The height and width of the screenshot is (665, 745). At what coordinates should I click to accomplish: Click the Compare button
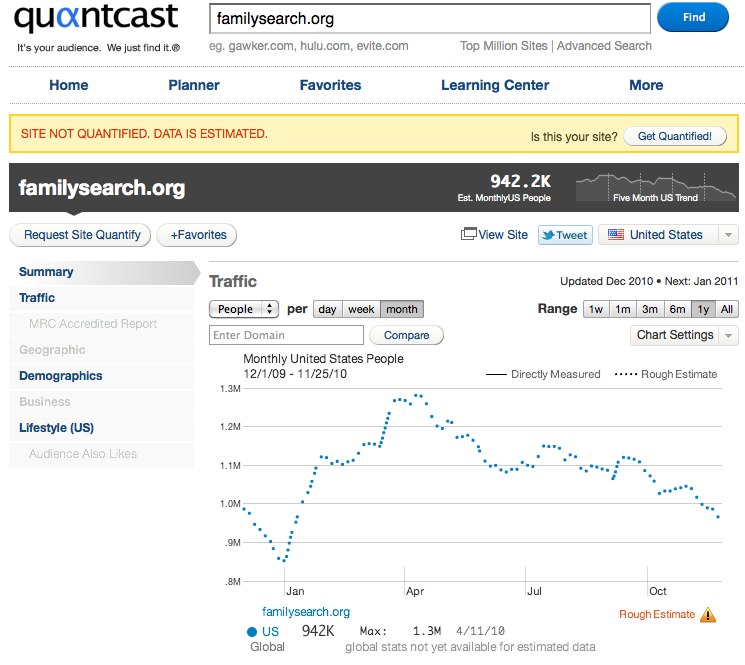coord(406,335)
